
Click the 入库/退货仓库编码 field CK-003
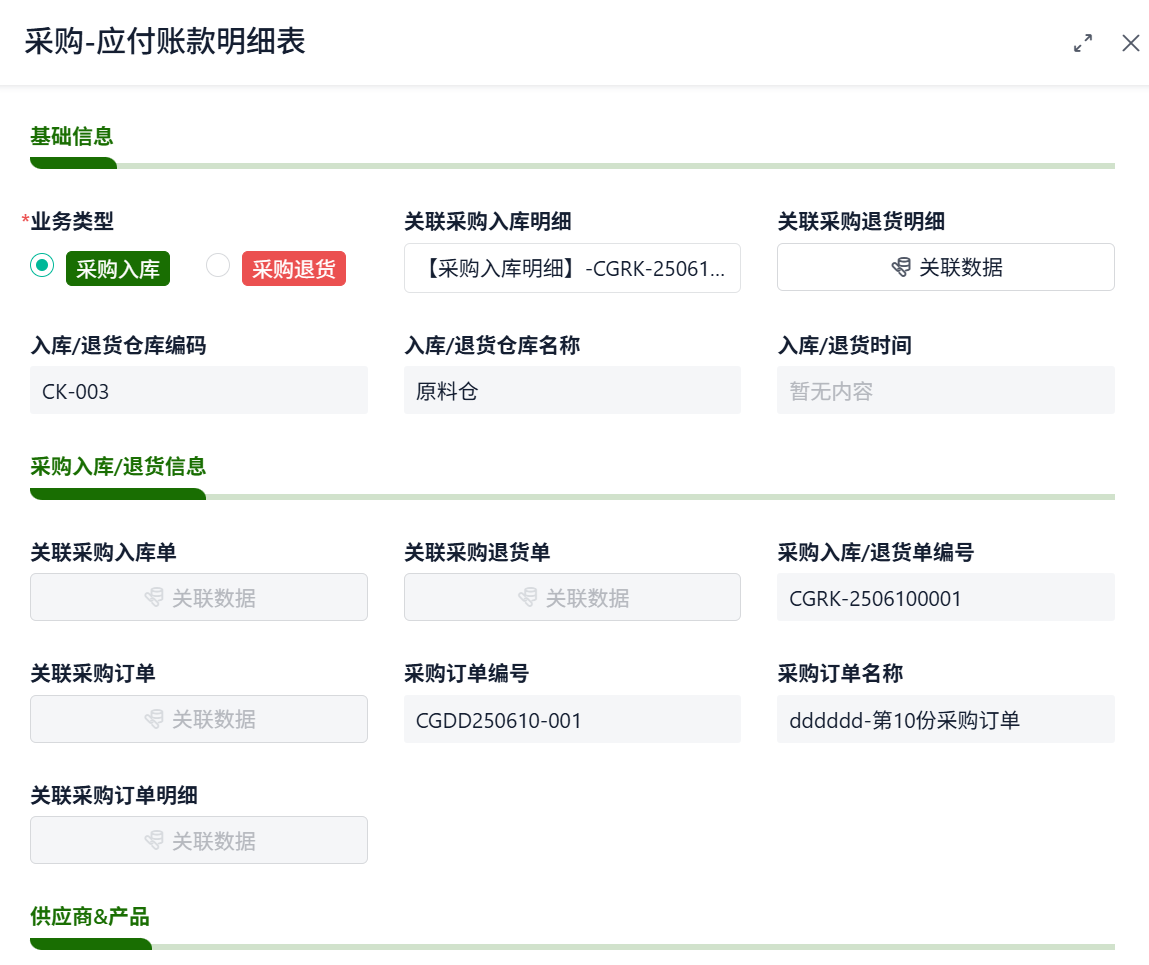pyautogui.click(x=198, y=391)
